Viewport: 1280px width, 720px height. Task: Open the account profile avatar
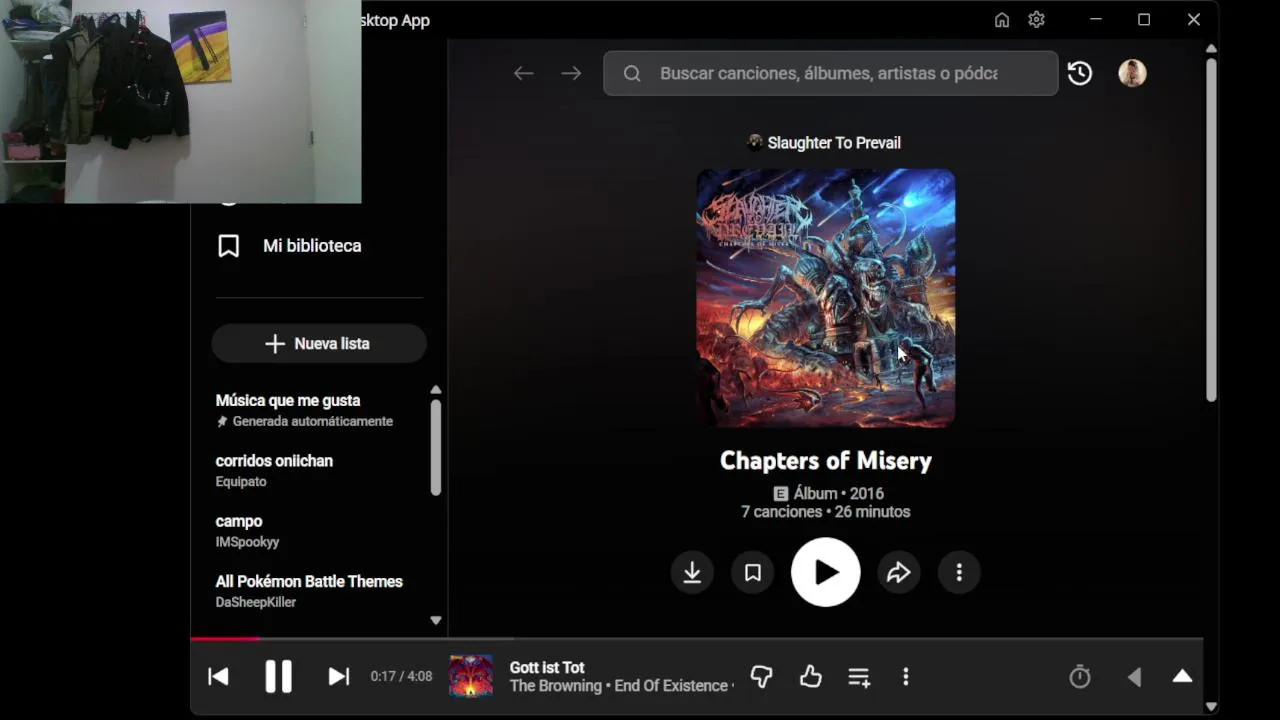pos(1132,73)
